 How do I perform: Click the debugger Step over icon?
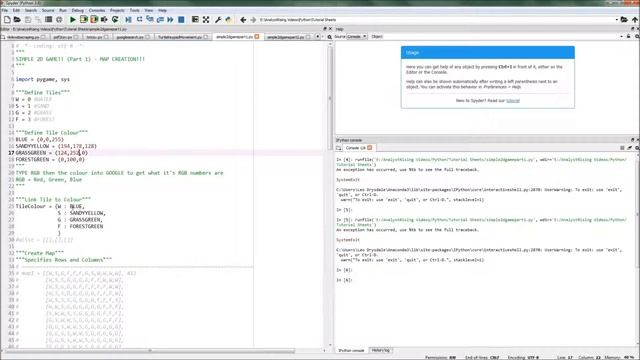[139, 20]
